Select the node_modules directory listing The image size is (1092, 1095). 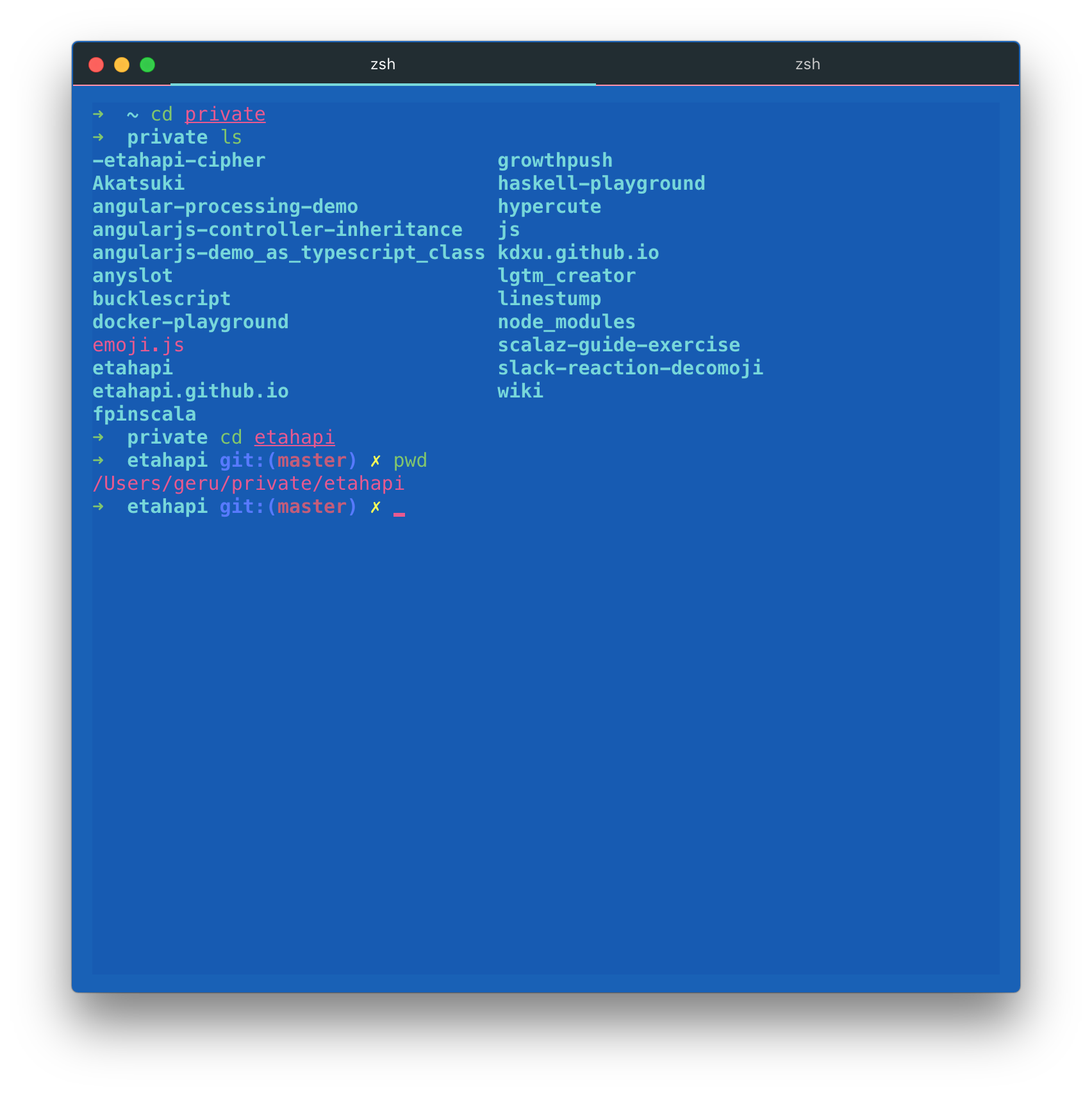tap(567, 321)
